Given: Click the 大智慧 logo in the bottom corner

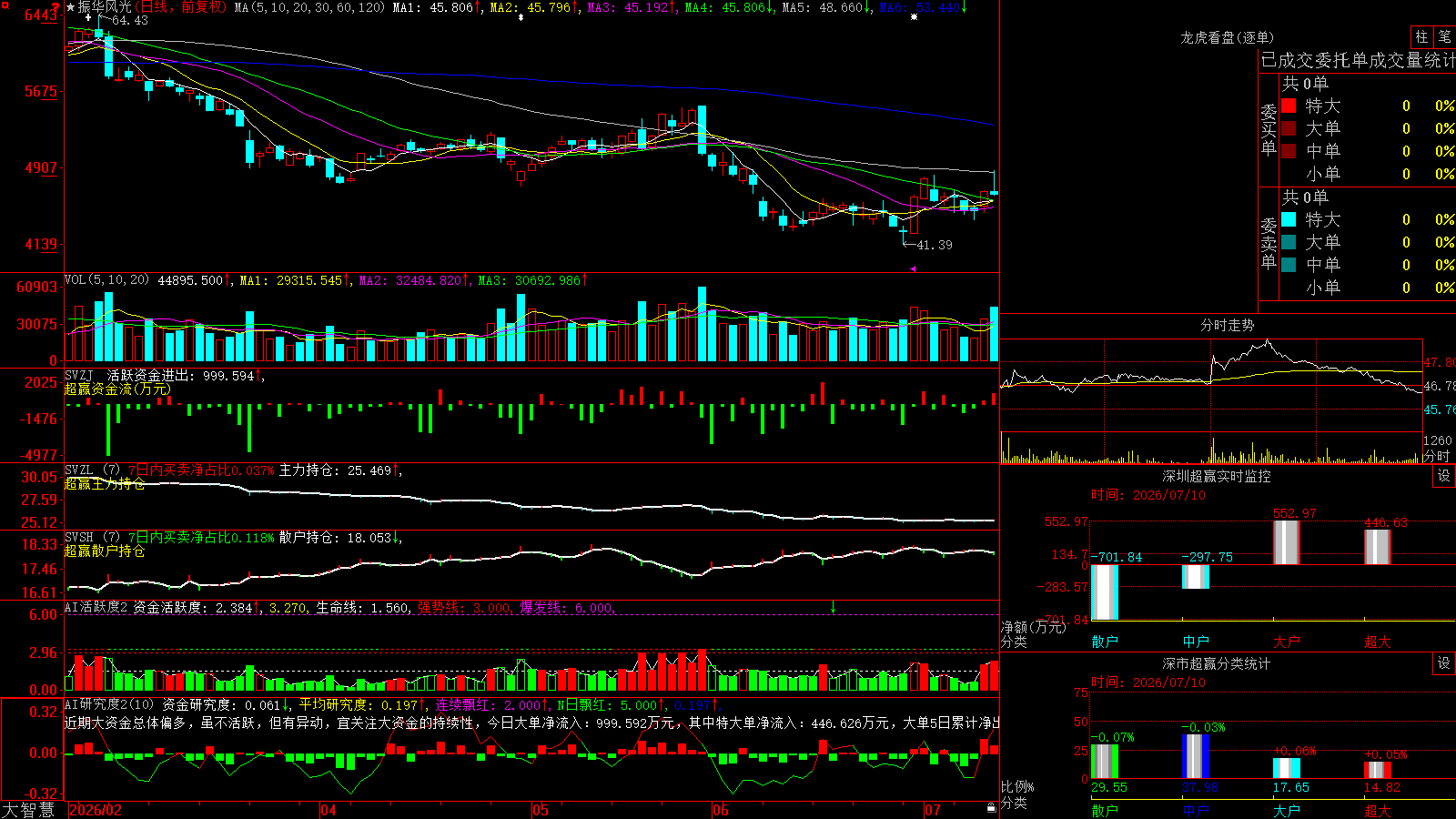Looking at the screenshot, I should 28,810.
